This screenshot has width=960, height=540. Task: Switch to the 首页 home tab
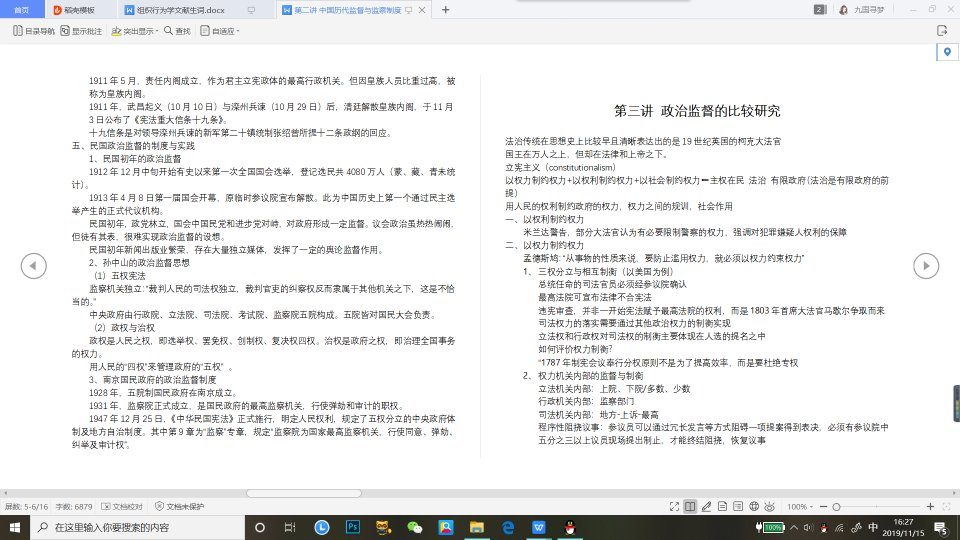tap(22, 9)
